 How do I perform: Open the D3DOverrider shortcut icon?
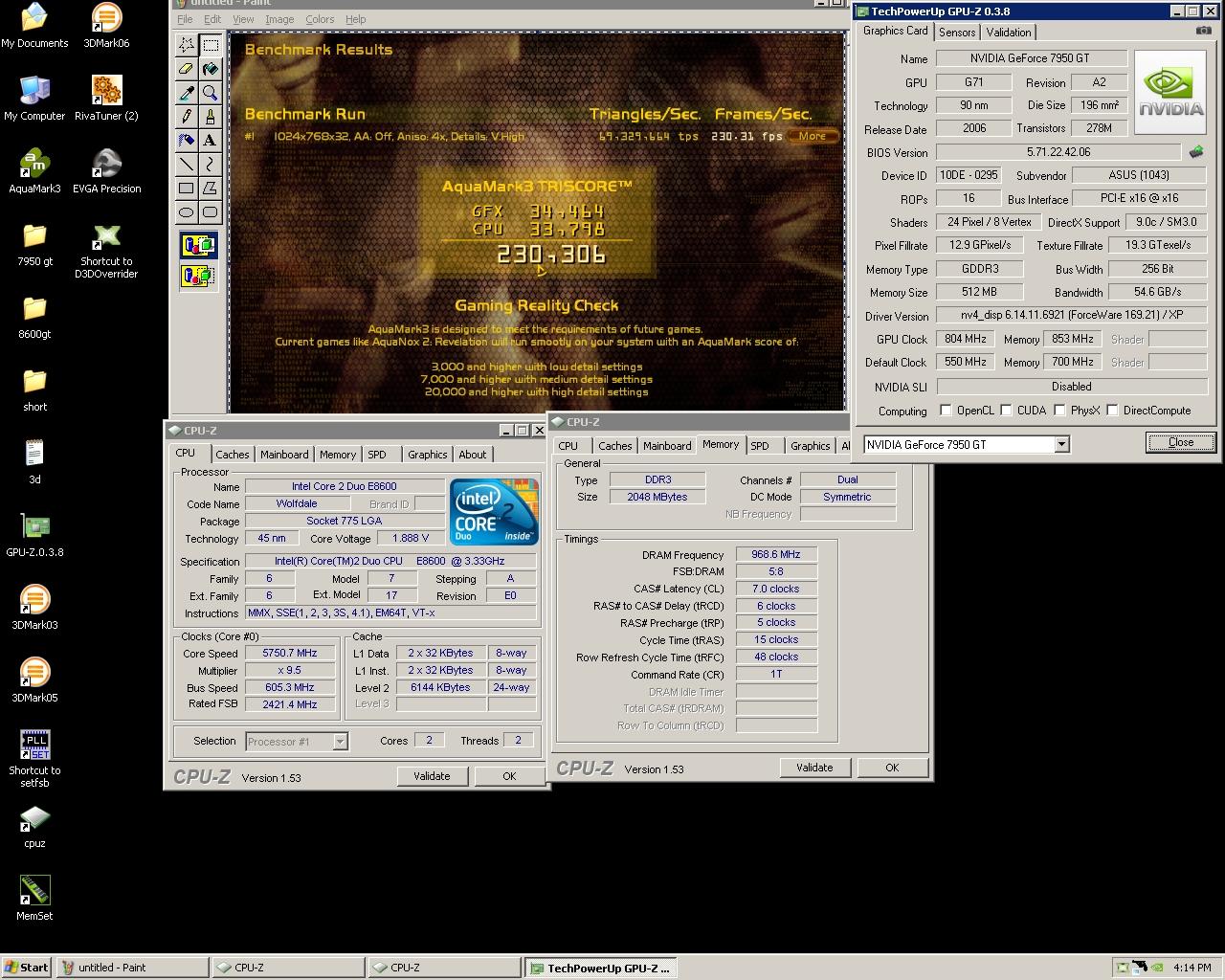pyautogui.click(x=106, y=251)
